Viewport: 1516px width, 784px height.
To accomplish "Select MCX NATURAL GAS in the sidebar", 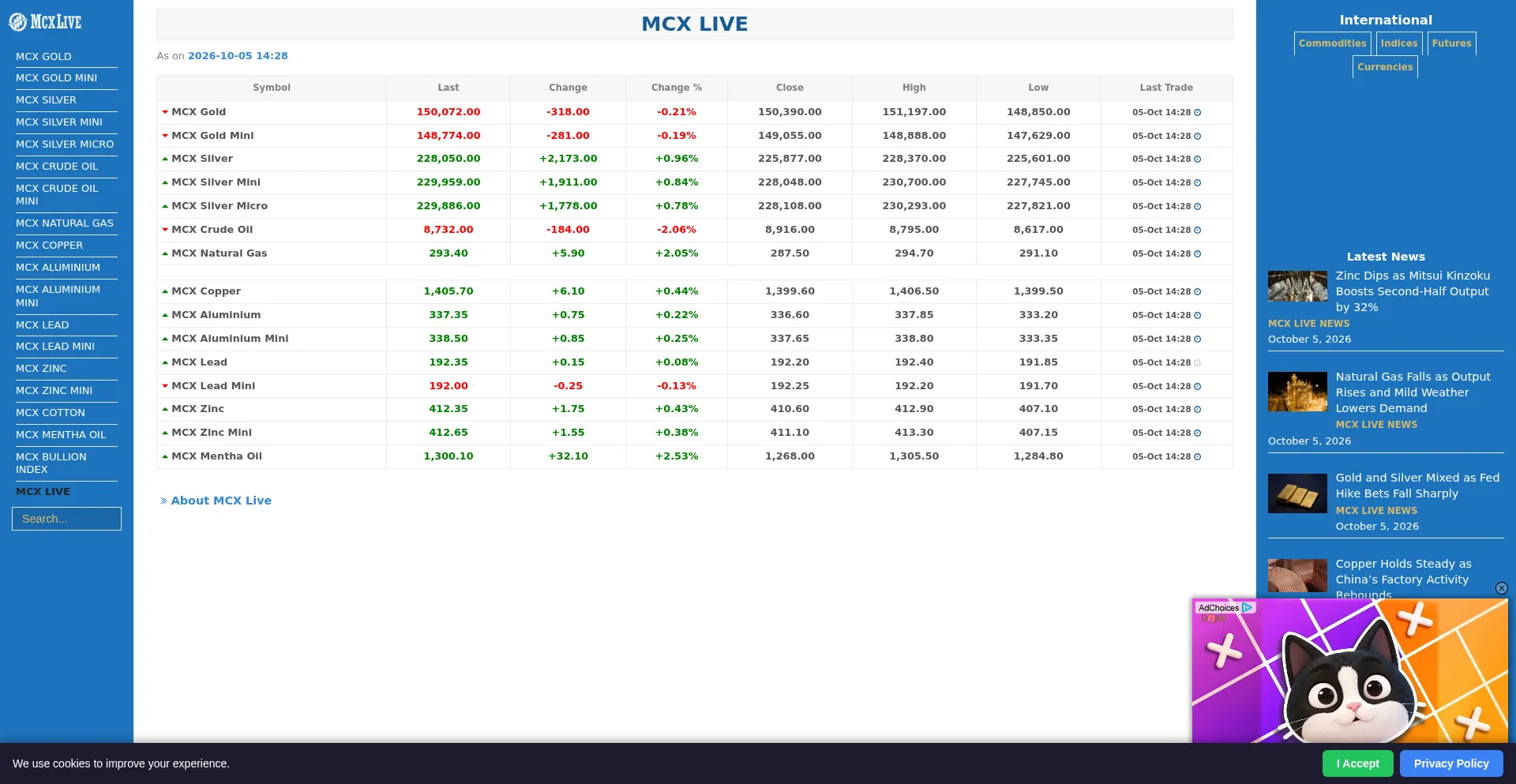I will click(65, 223).
